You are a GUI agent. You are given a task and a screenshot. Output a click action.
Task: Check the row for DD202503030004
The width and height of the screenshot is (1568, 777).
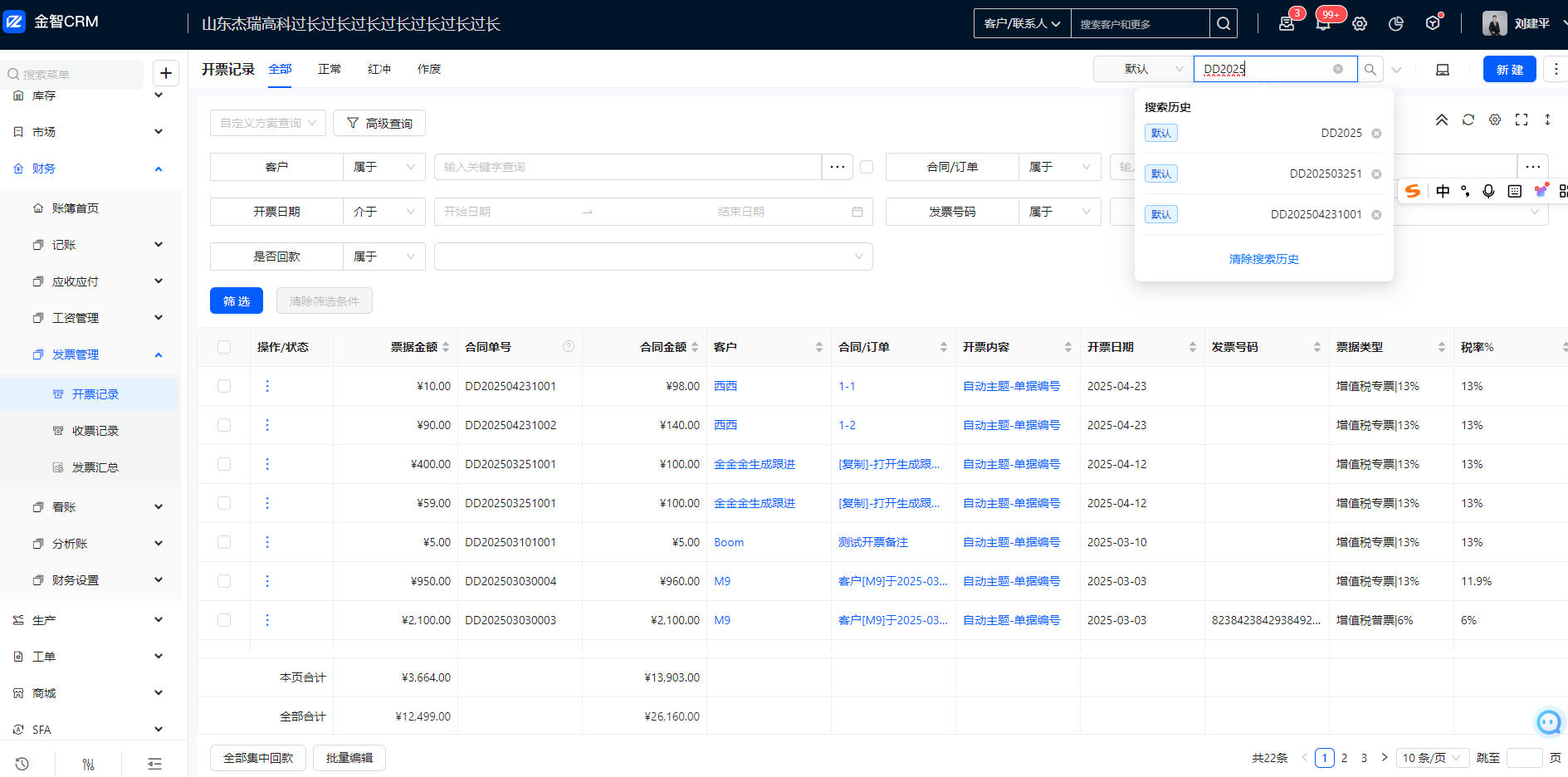pos(224,581)
